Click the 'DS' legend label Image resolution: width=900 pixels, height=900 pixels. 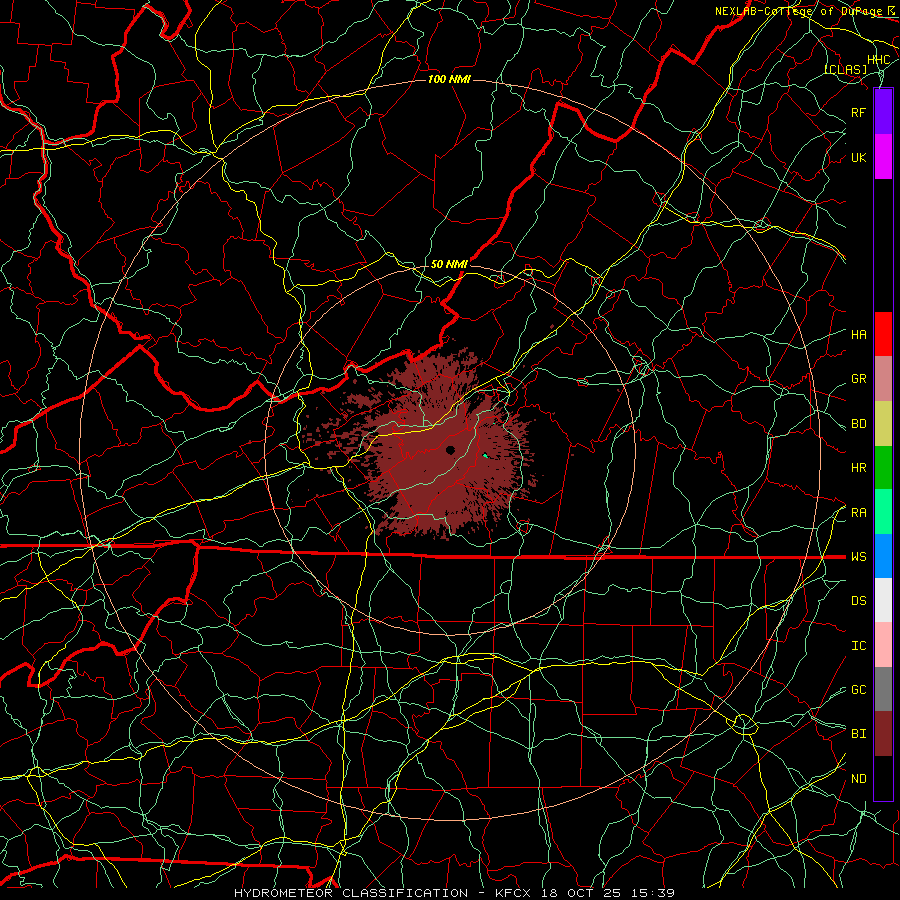pos(859,601)
